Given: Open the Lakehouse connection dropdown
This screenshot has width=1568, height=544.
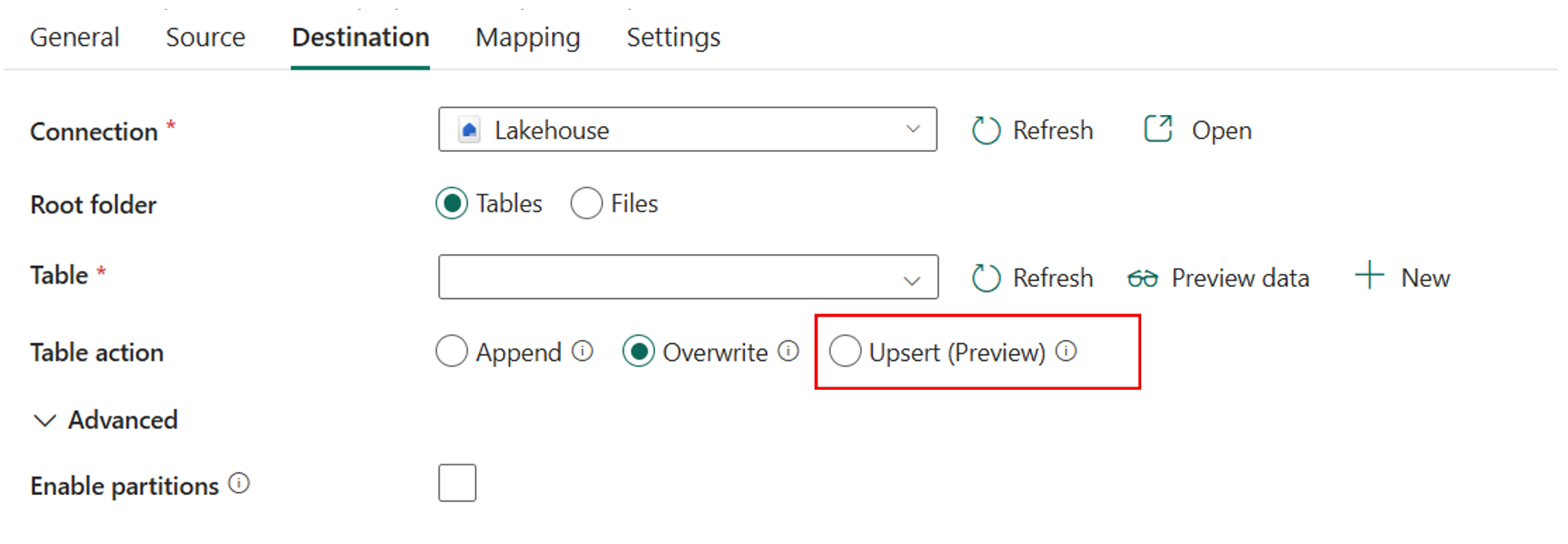Looking at the screenshot, I should [687, 129].
